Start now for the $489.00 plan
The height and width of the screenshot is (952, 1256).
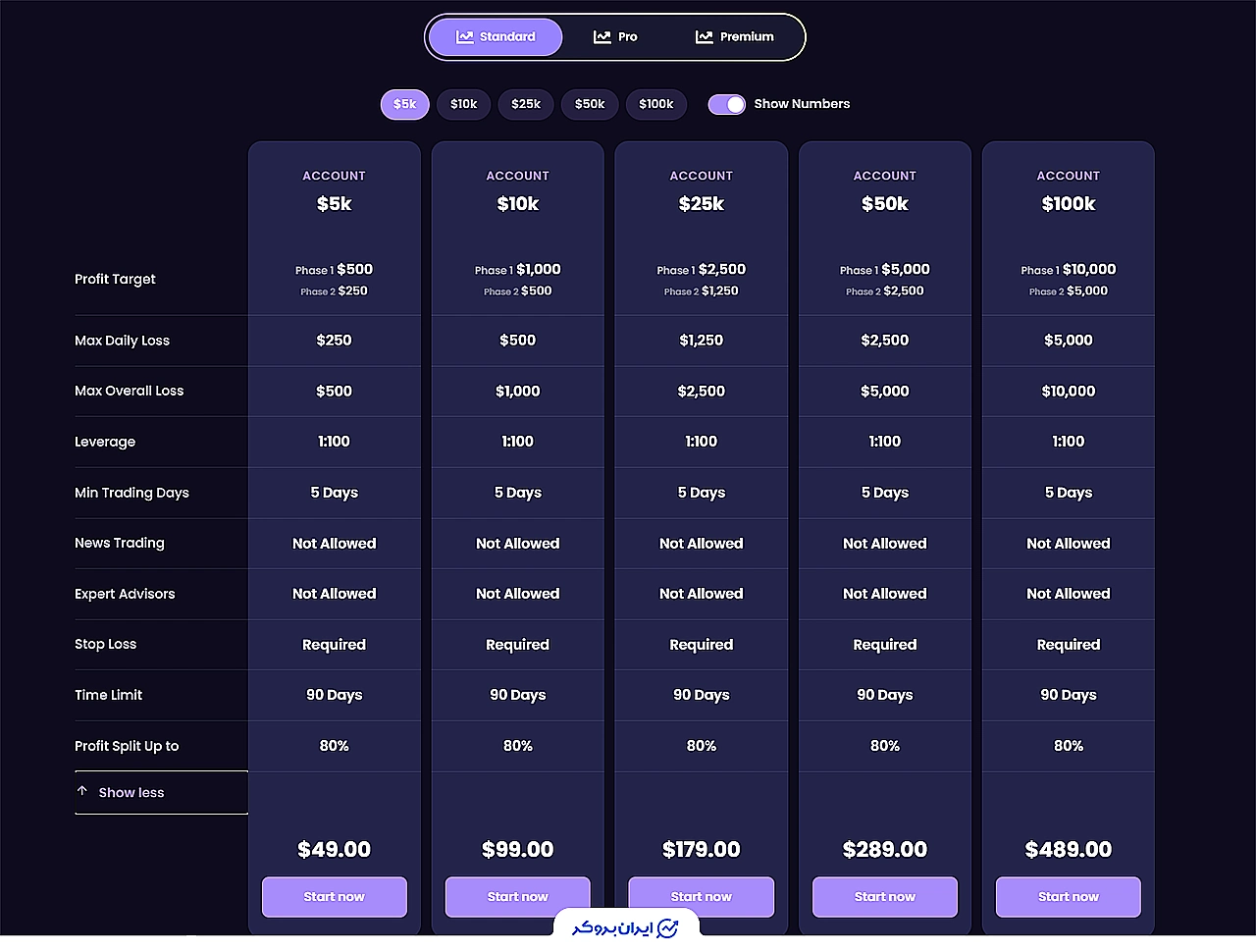coord(1069,896)
